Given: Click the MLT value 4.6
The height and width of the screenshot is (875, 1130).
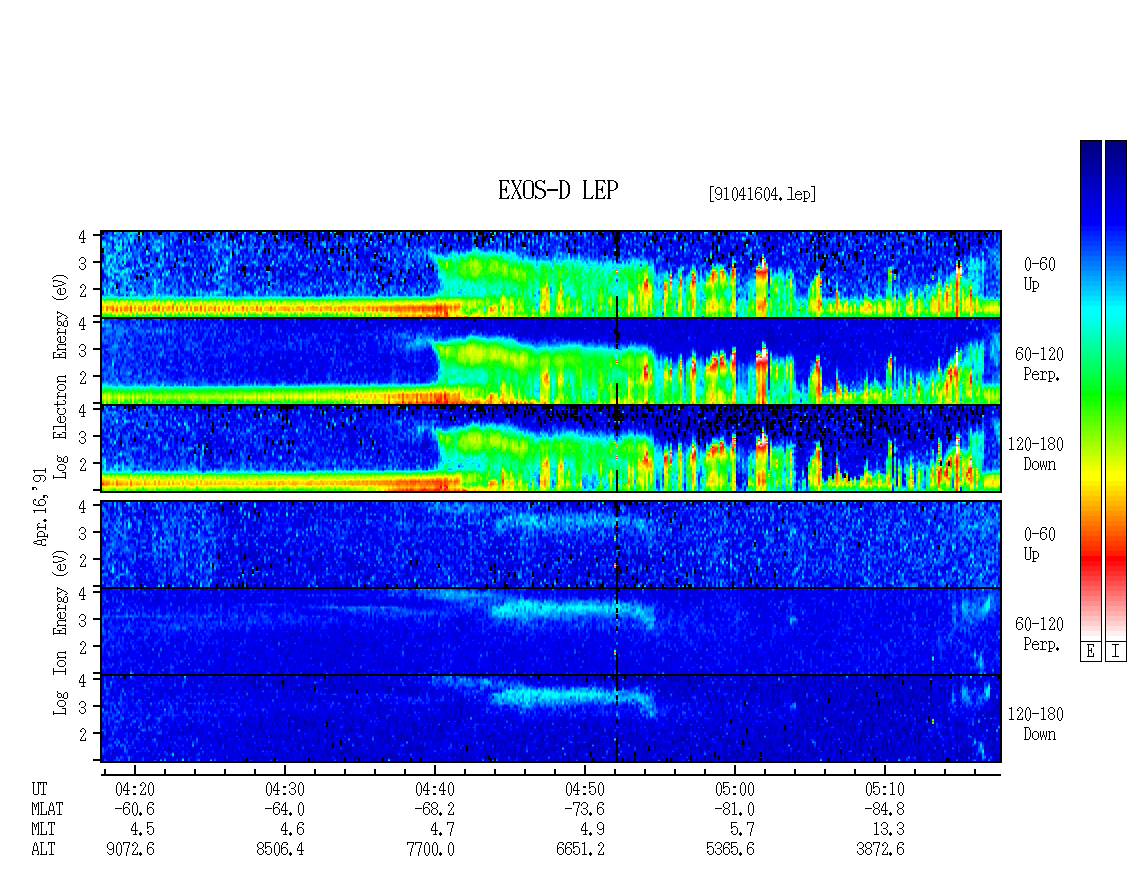Looking at the screenshot, I should click(x=292, y=830).
